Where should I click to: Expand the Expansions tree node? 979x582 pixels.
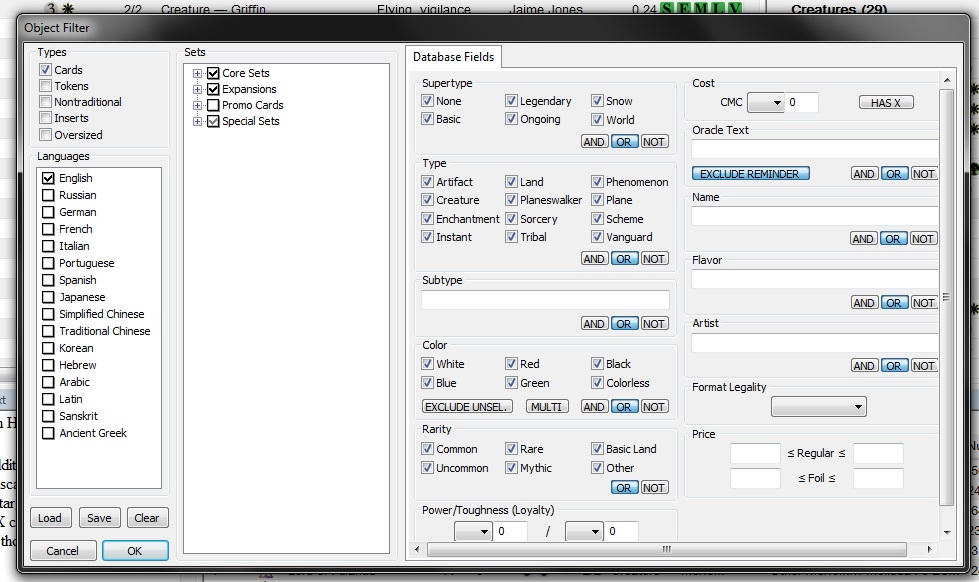click(198, 89)
